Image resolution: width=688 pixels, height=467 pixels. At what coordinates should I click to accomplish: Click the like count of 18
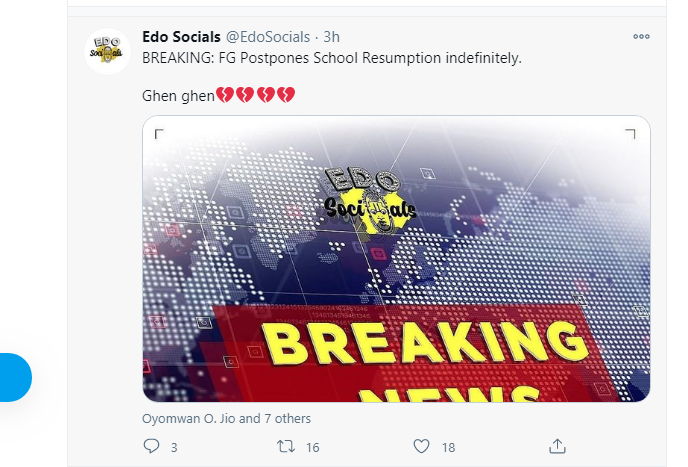pyautogui.click(x=448, y=447)
